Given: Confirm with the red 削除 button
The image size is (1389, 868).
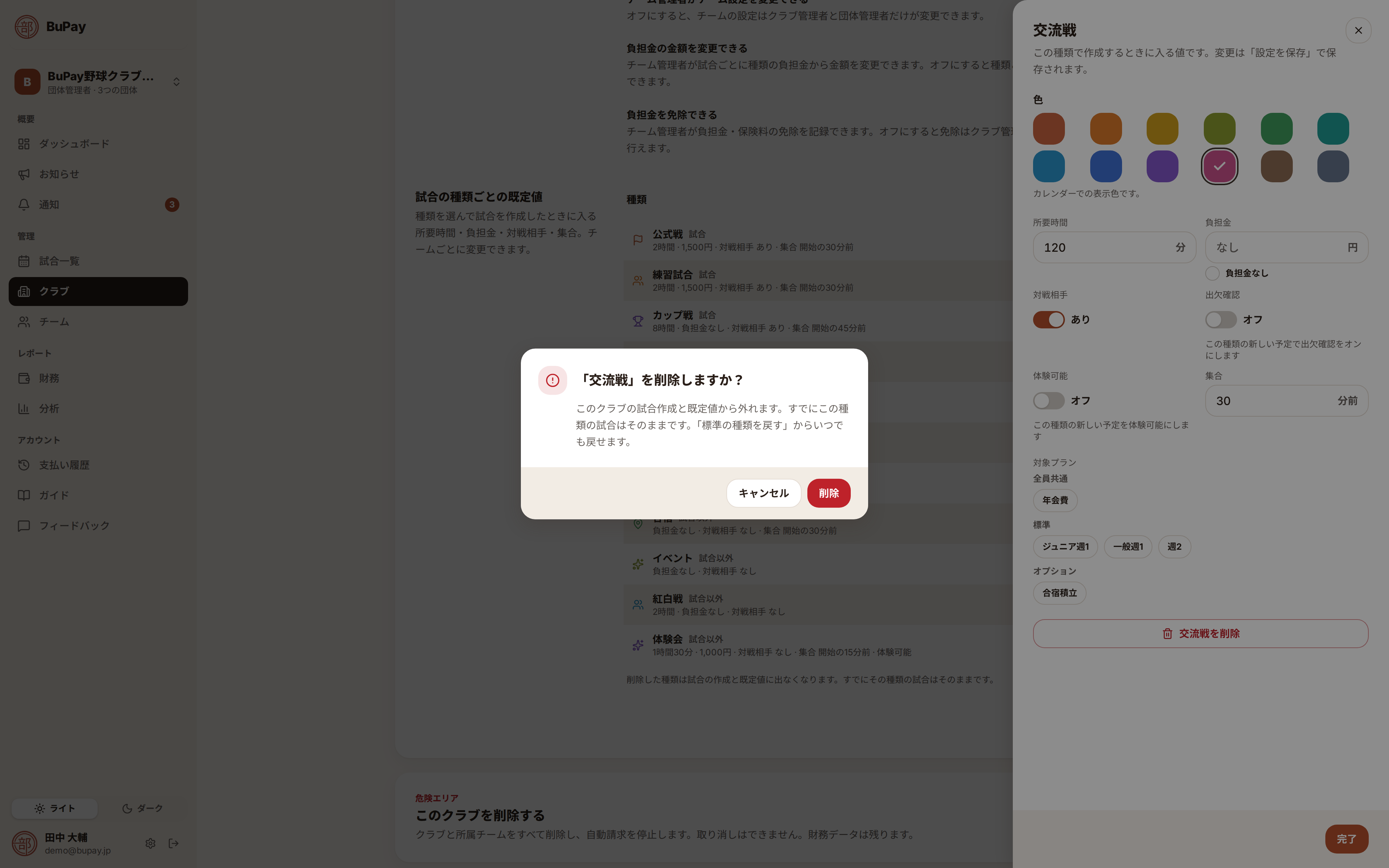Looking at the screenshot, I should point(828,493).
